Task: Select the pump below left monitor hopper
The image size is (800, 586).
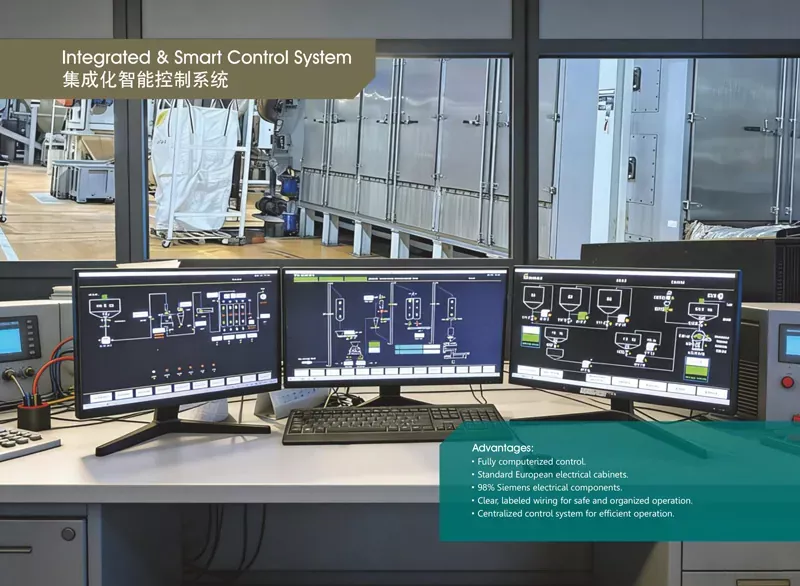Action: tap(105, 342)
